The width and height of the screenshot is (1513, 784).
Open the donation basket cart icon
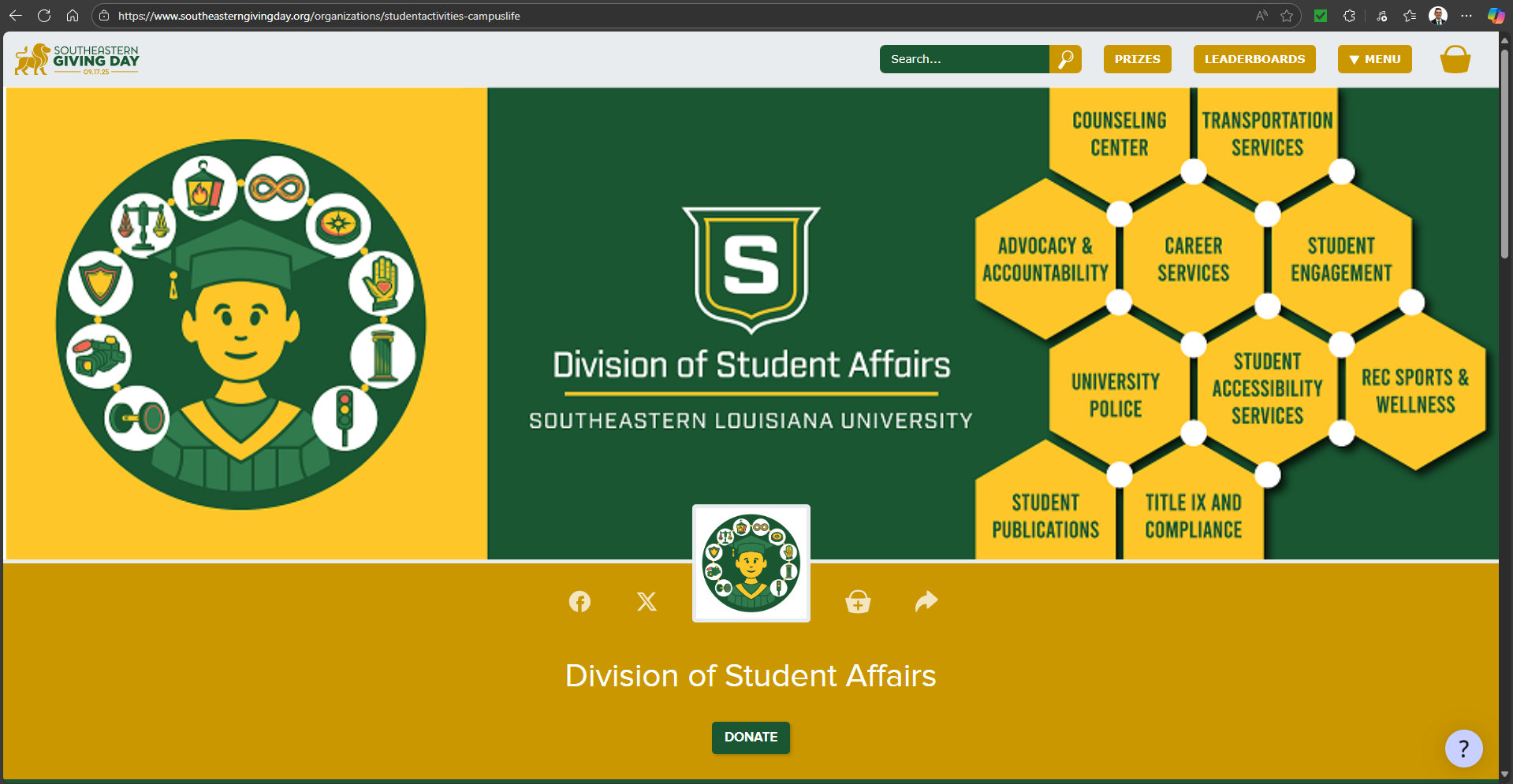pos(1455,59)
